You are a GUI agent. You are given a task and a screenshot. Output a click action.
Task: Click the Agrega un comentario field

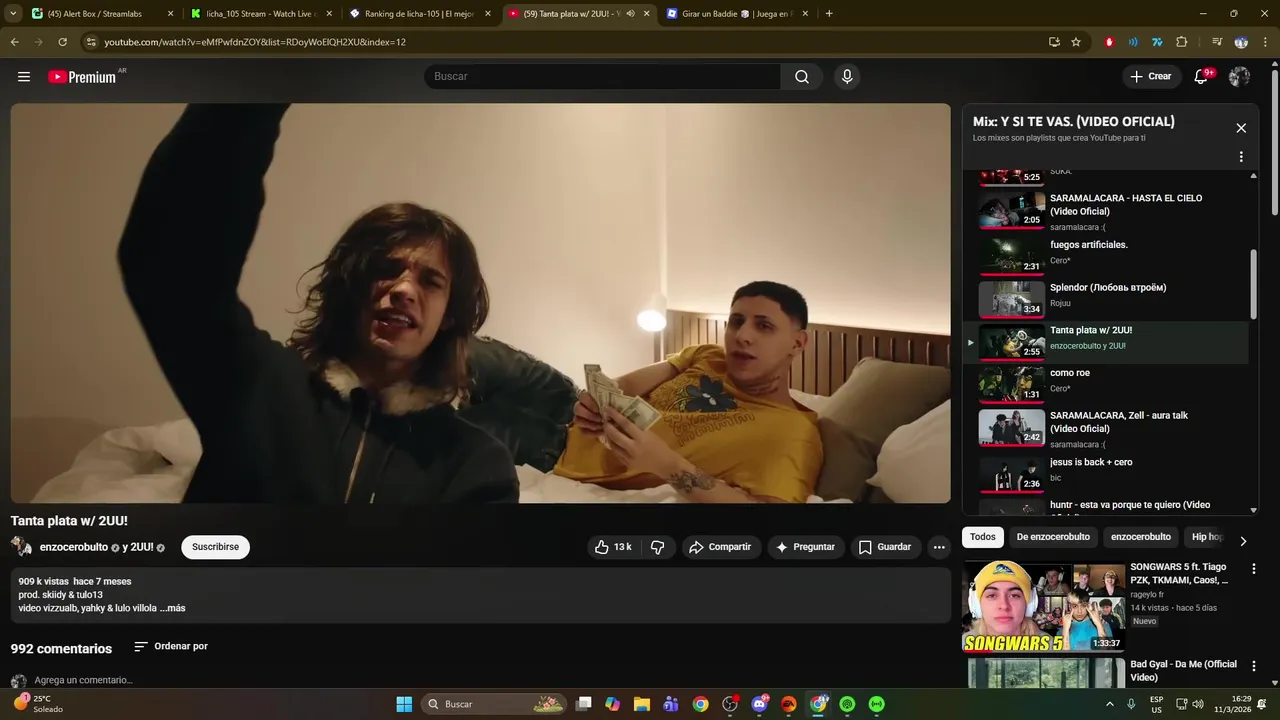coord(83,680)
